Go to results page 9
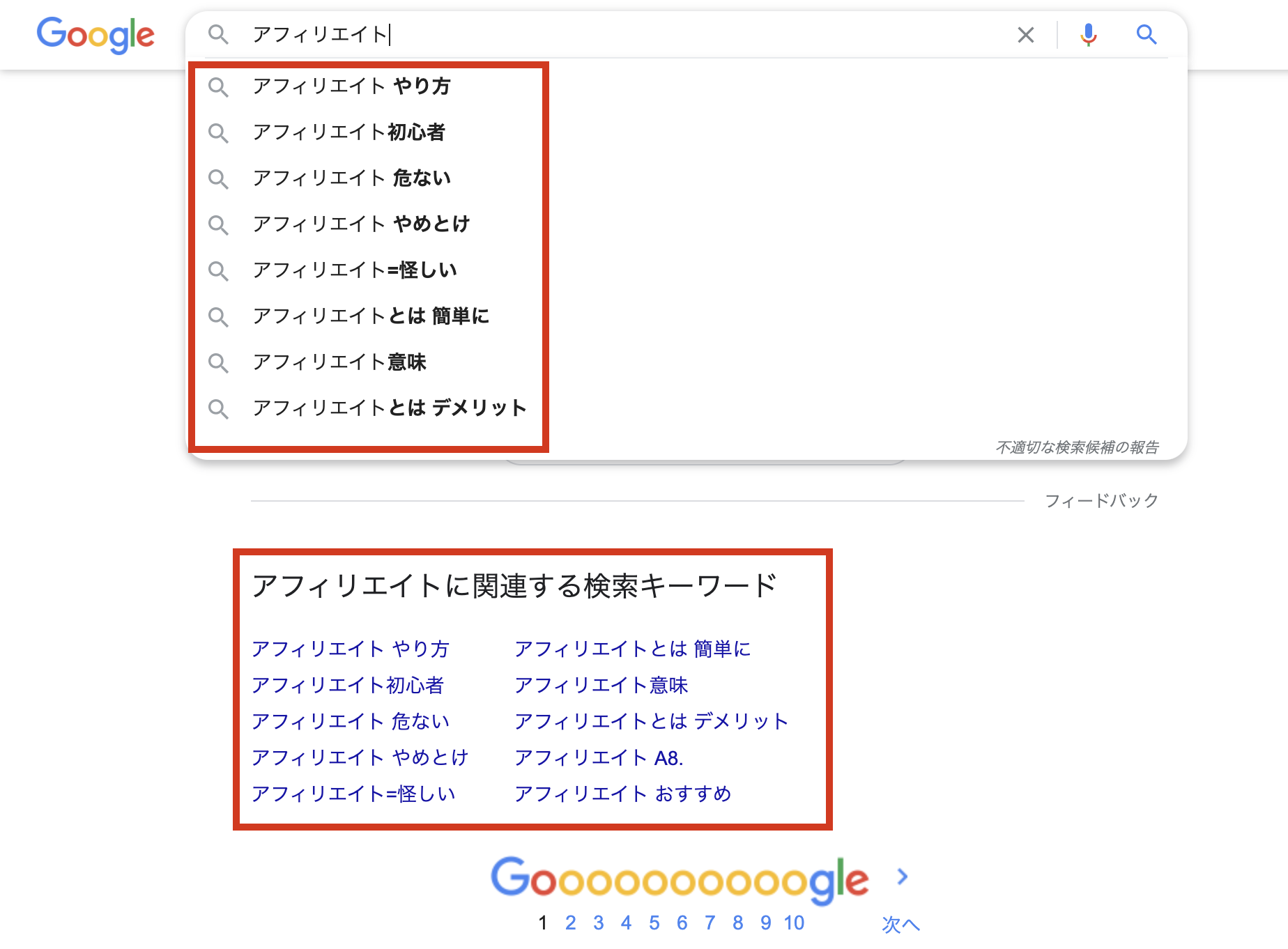Screen dimensions: 1288x949 tap(766, 923)
